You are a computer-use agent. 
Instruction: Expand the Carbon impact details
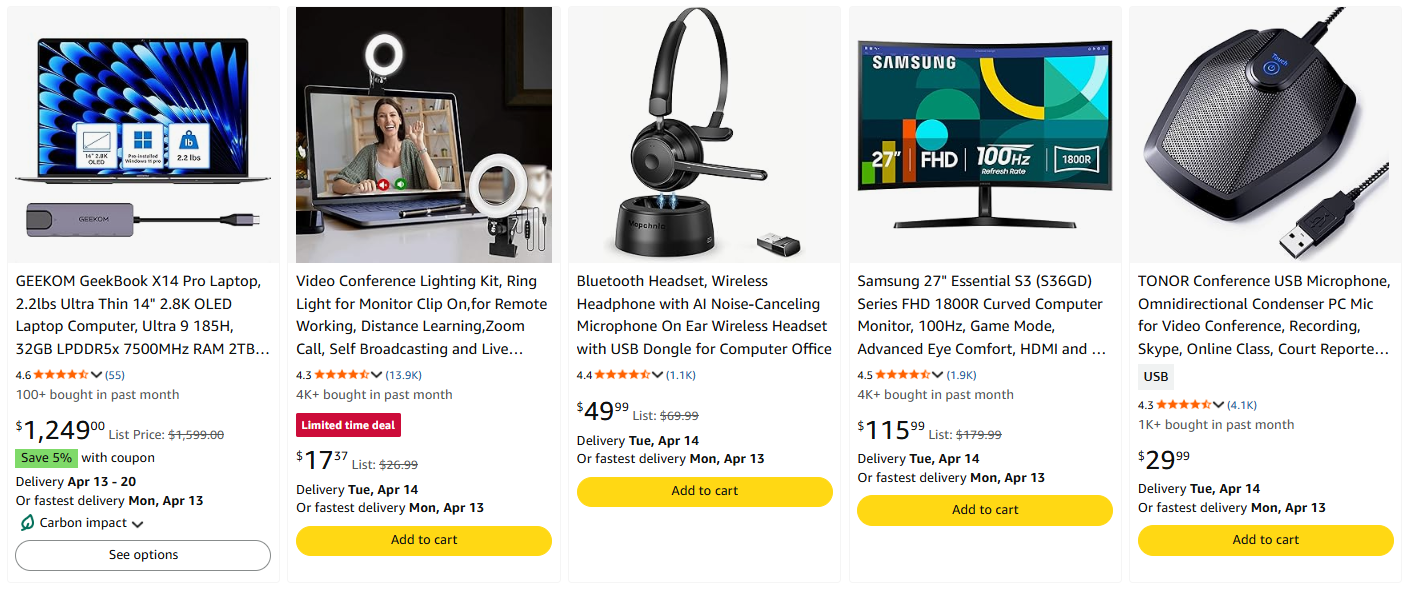(135, 523)
